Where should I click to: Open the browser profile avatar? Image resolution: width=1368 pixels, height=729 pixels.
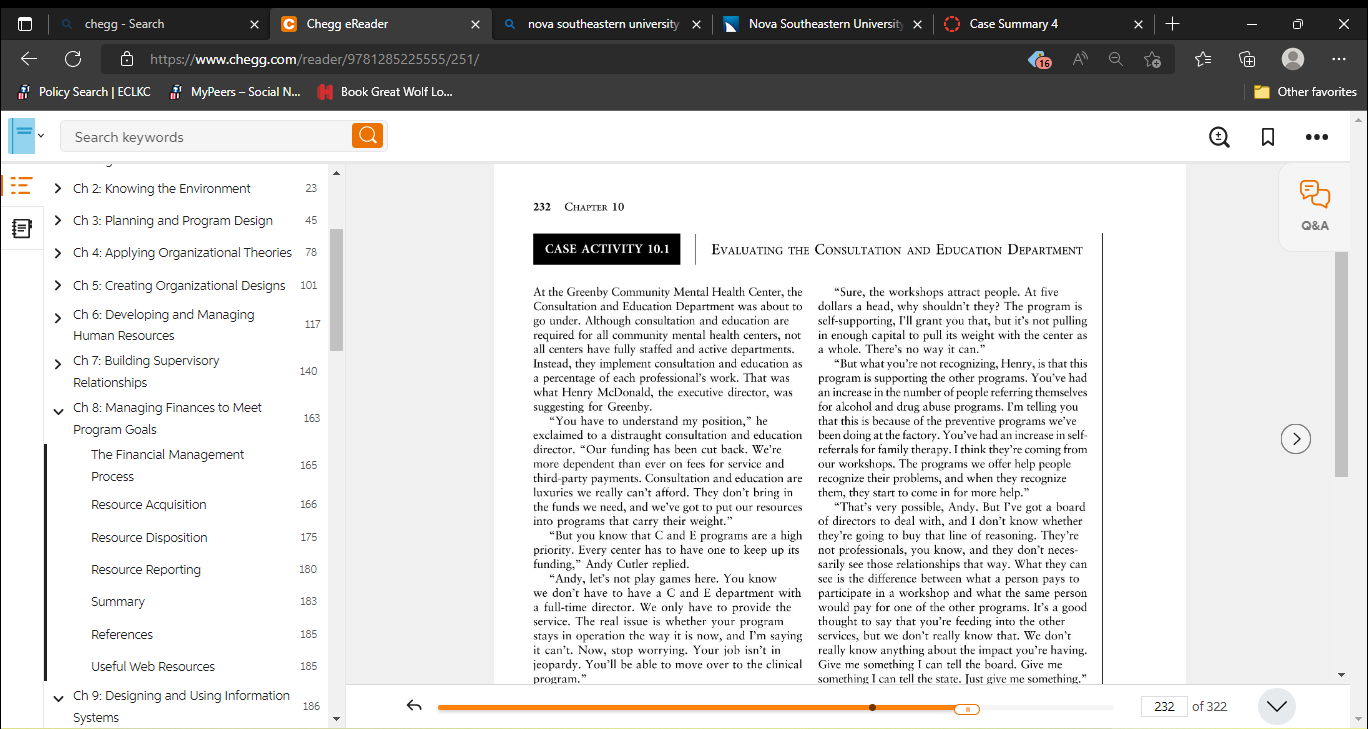point(1293,59)
